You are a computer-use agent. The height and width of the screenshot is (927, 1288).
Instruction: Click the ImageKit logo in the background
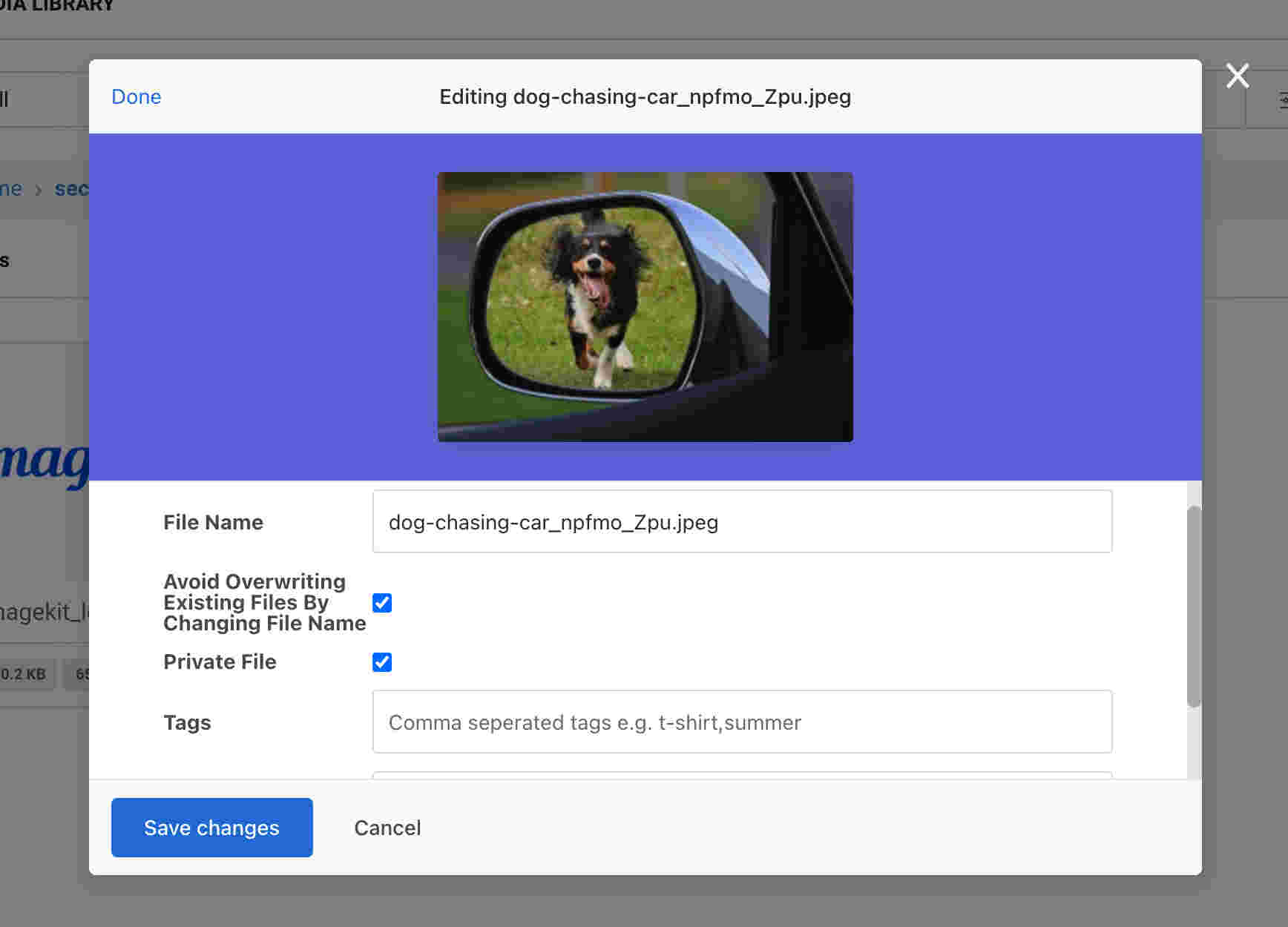tap(41, 460)
